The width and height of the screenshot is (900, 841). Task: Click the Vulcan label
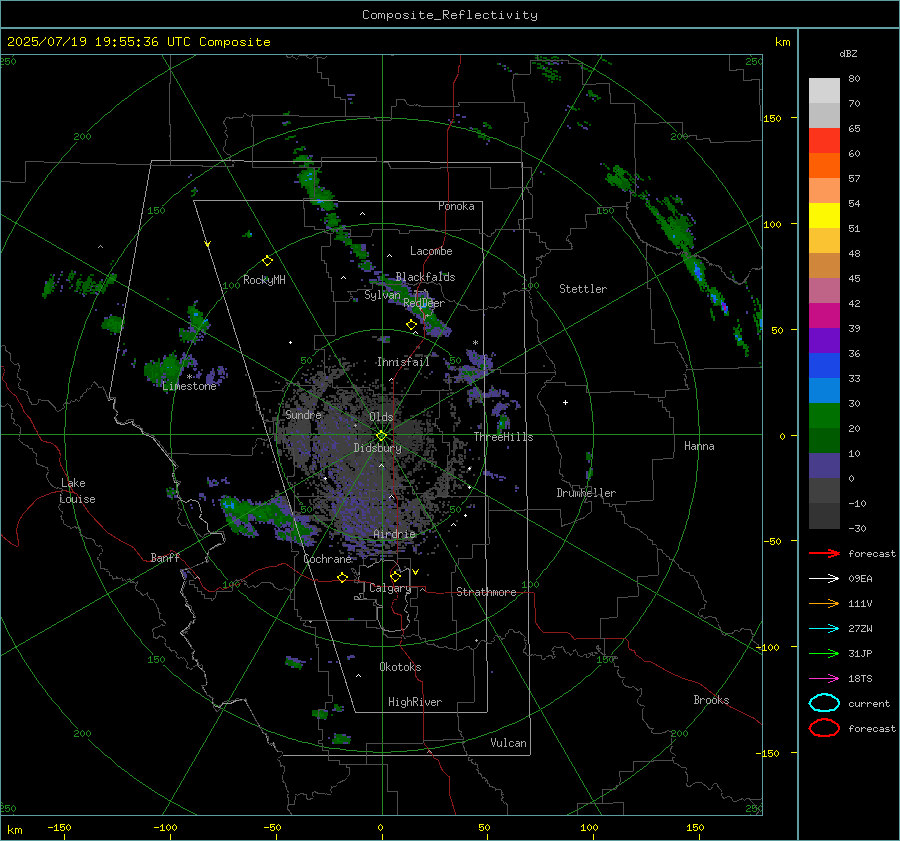point(508,743)
